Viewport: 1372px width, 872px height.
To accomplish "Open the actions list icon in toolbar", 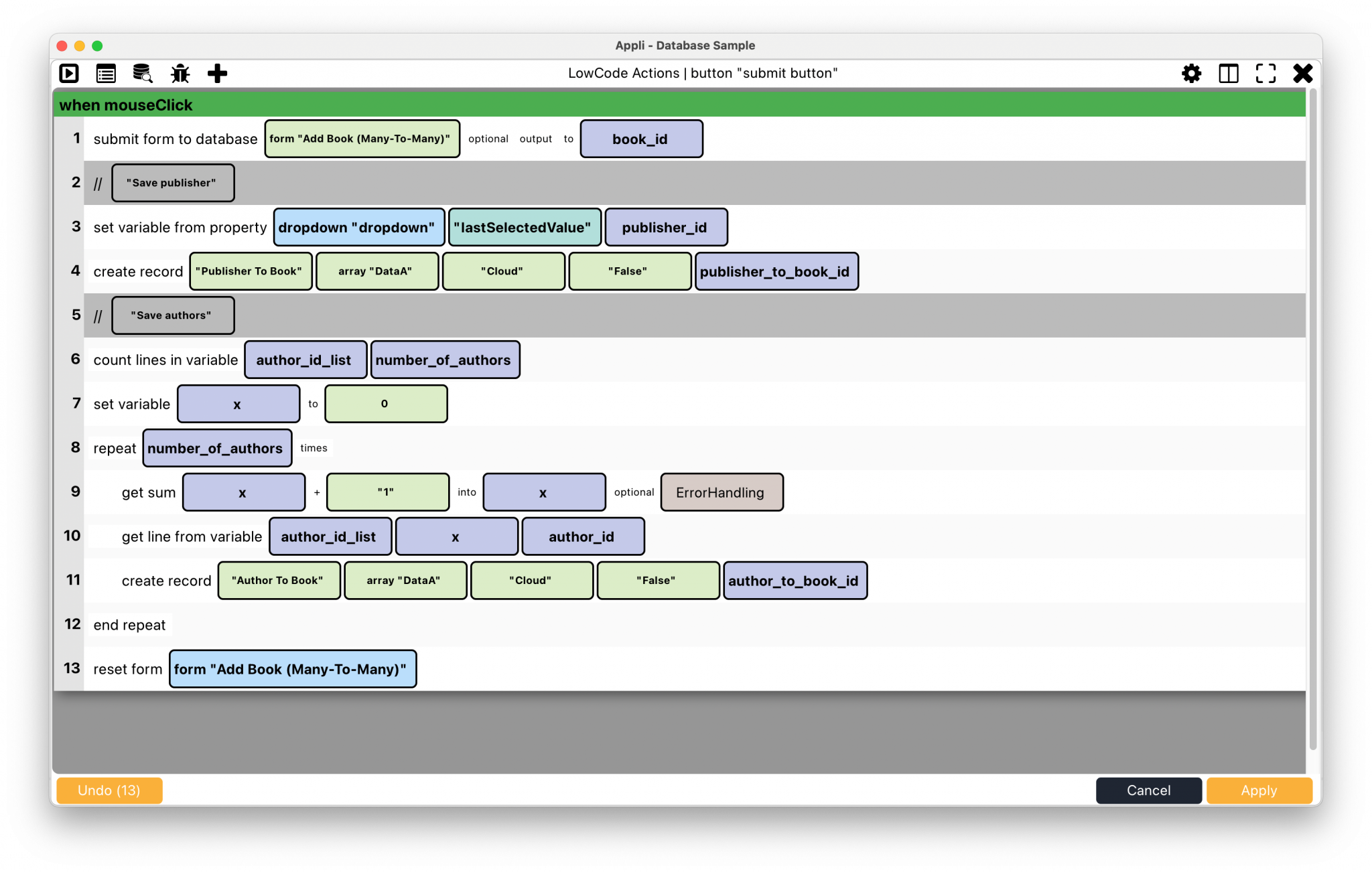I will click(106, 74).
